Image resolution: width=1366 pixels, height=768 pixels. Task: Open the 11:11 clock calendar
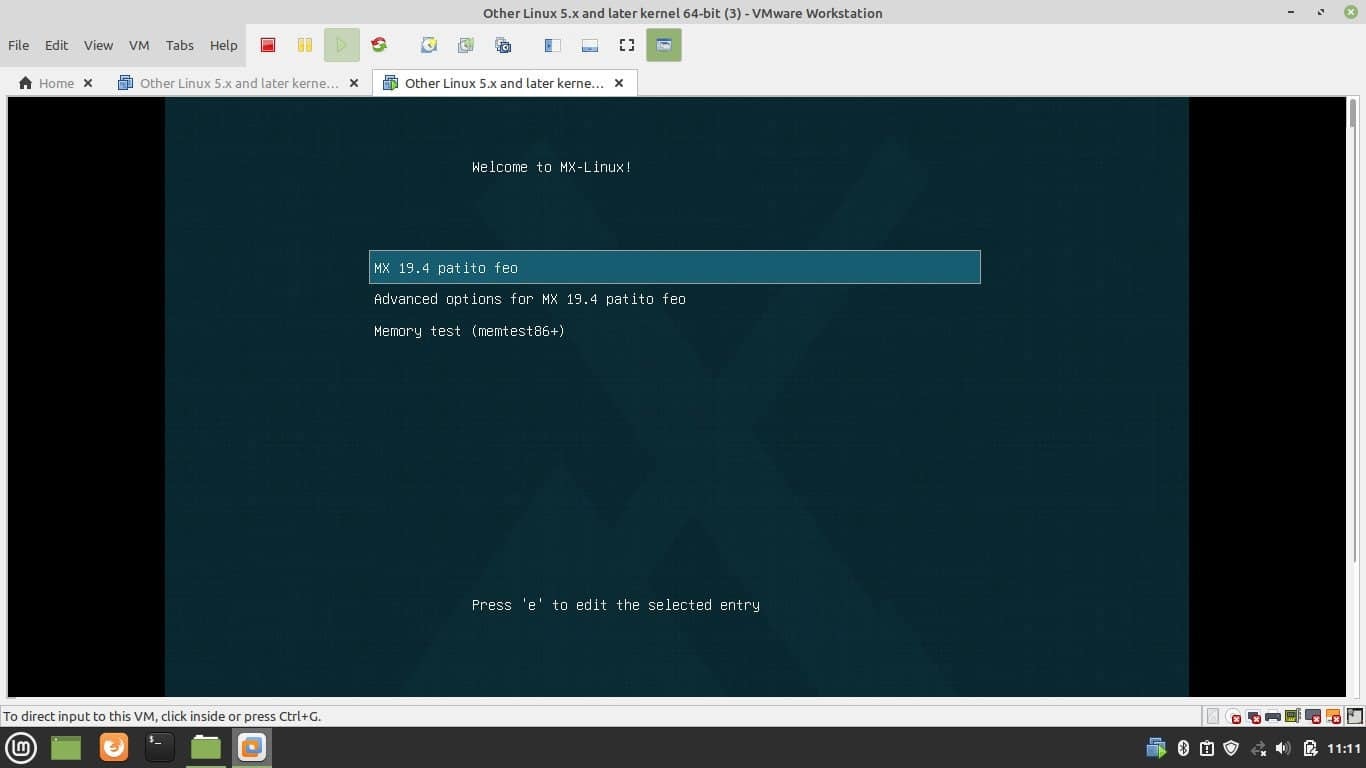1345,748
